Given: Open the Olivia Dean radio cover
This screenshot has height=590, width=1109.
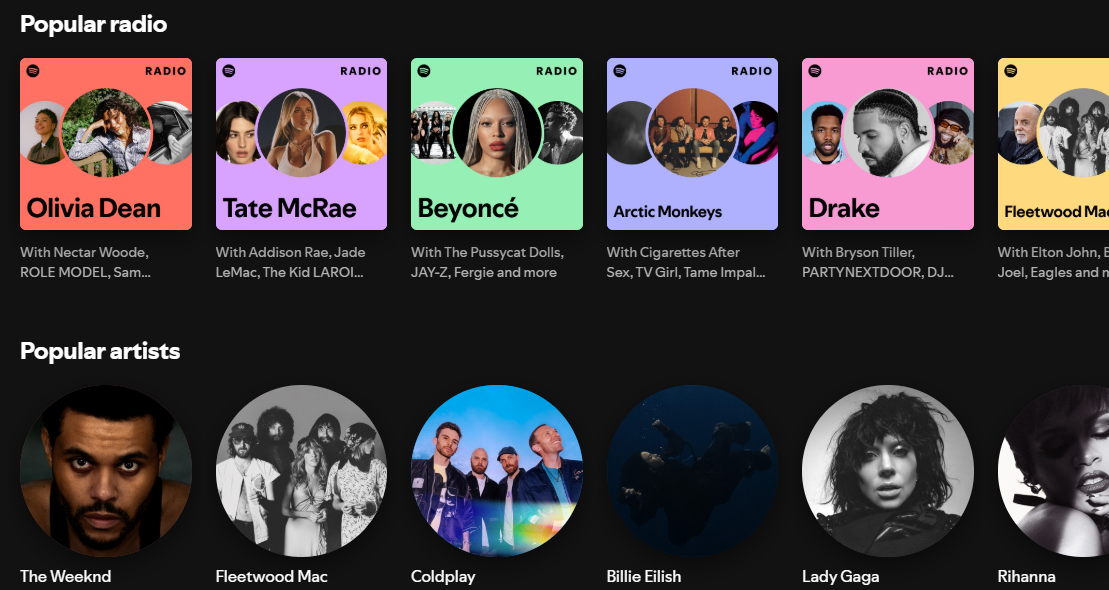Looking at the screenshot, I should pyautogui.click(x=106, y=144).
